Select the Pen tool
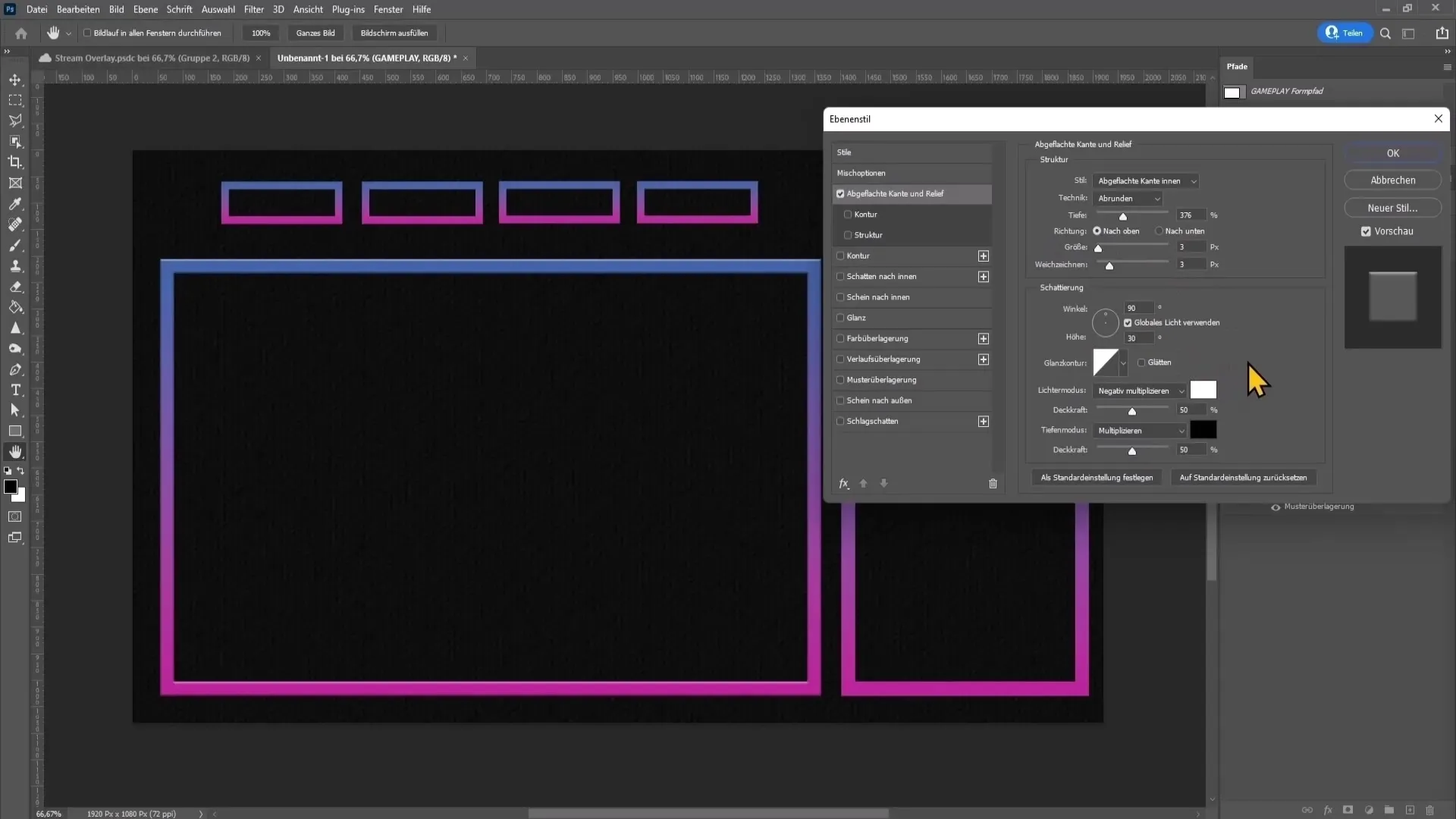Viewport: 1456px width, 819px height. (15, 369)
